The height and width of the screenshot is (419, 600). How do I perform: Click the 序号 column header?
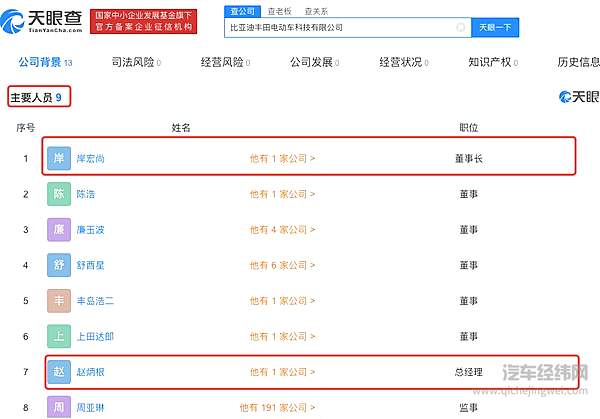click(26, 127)
